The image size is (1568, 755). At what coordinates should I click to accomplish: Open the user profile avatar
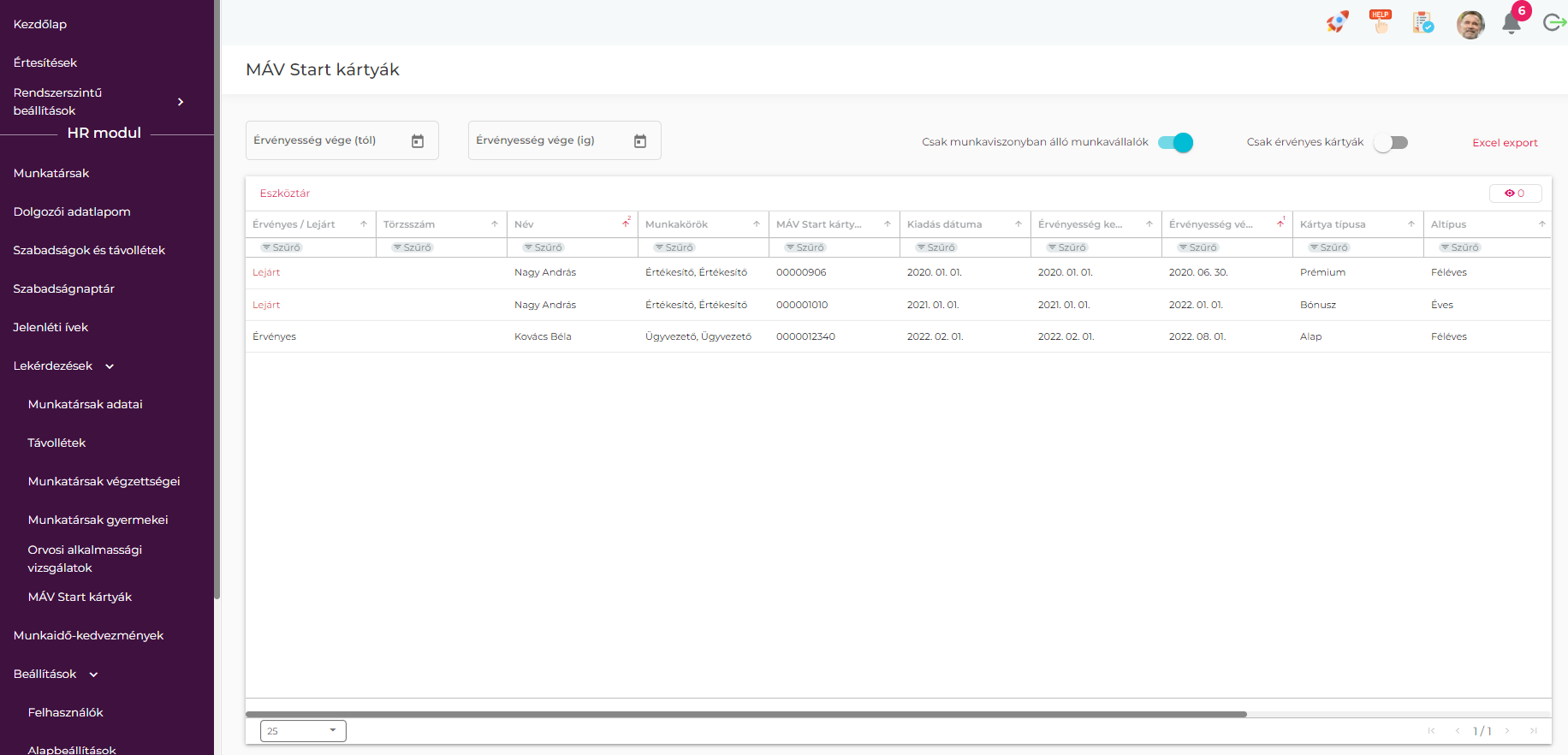pos(1470,24)
